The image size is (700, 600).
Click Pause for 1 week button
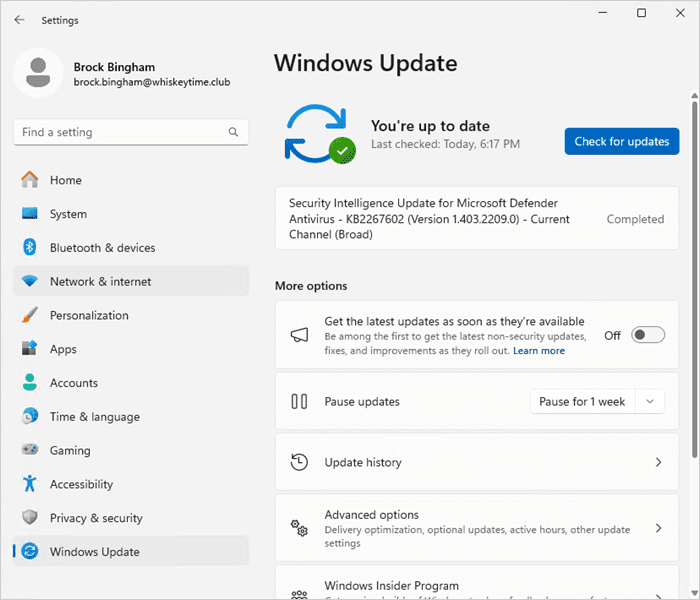(582, 401)
